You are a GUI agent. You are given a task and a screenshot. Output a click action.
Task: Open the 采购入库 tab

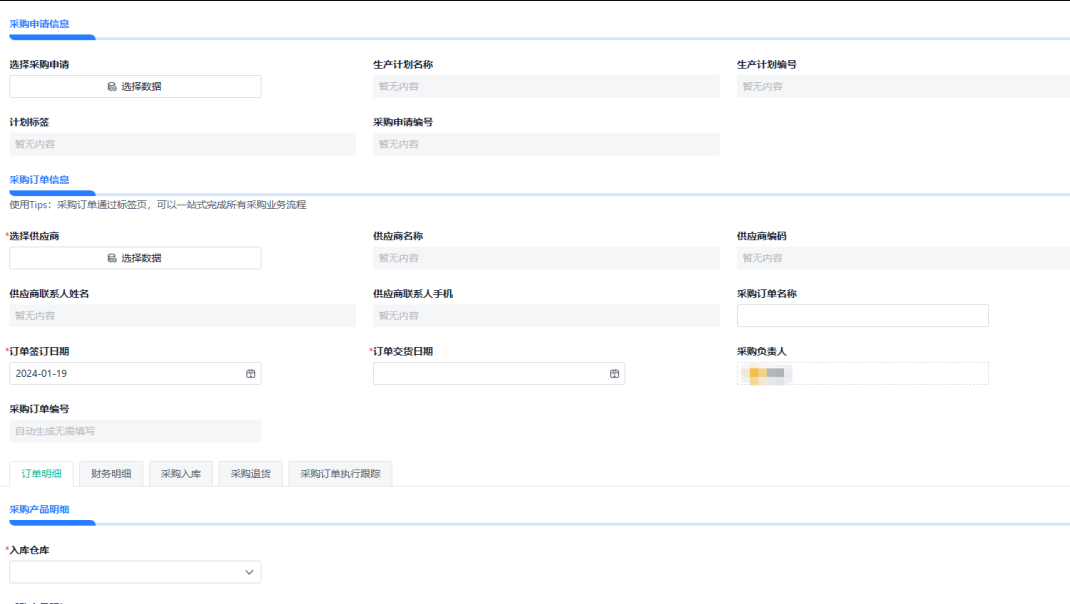(181, 474)
